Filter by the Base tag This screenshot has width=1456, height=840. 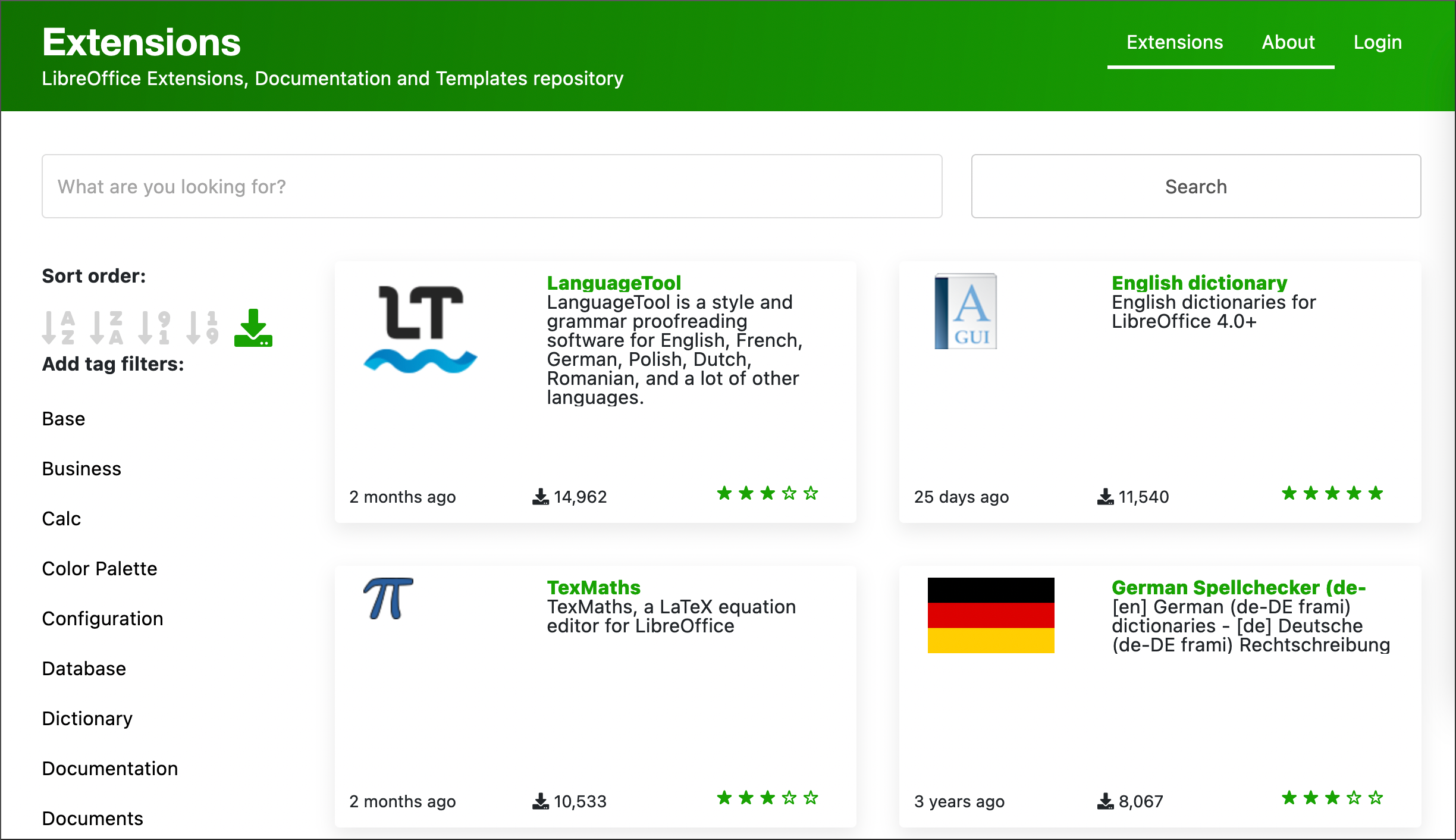pyautogui.click(x=64, y=419)
